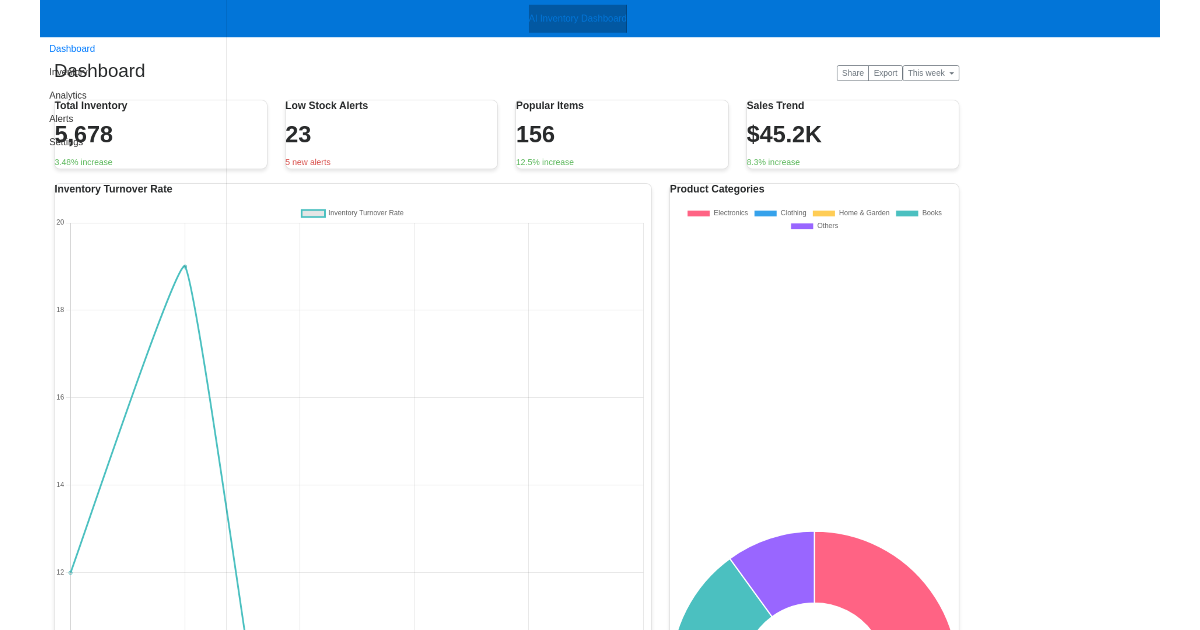Hide the Books category legend item
Image resolution: width=1200 pixels, height=630 pixels.
[918, 213]
